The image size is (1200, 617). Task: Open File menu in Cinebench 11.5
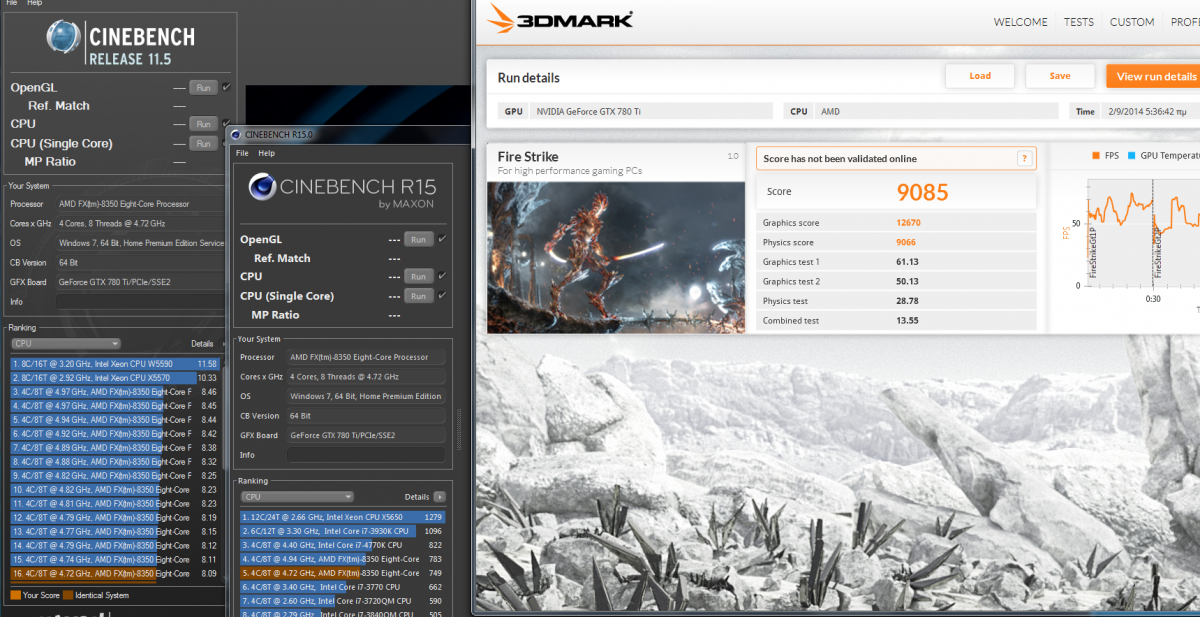pos(11,3)
